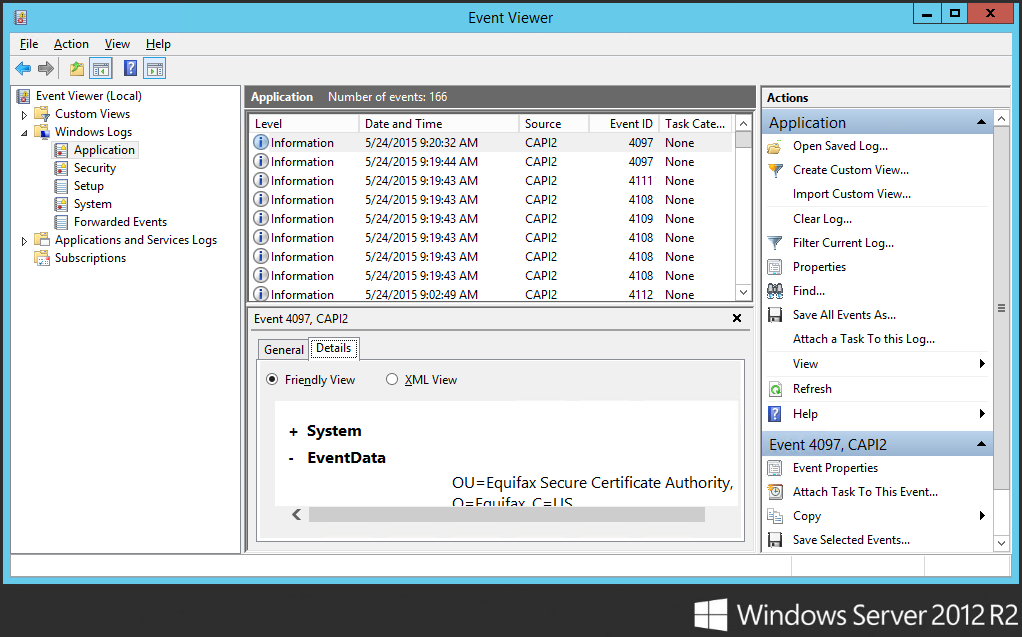Select the Security log under Windows Logs
The width and height of the screenshot is (1022, 637).
94,167
